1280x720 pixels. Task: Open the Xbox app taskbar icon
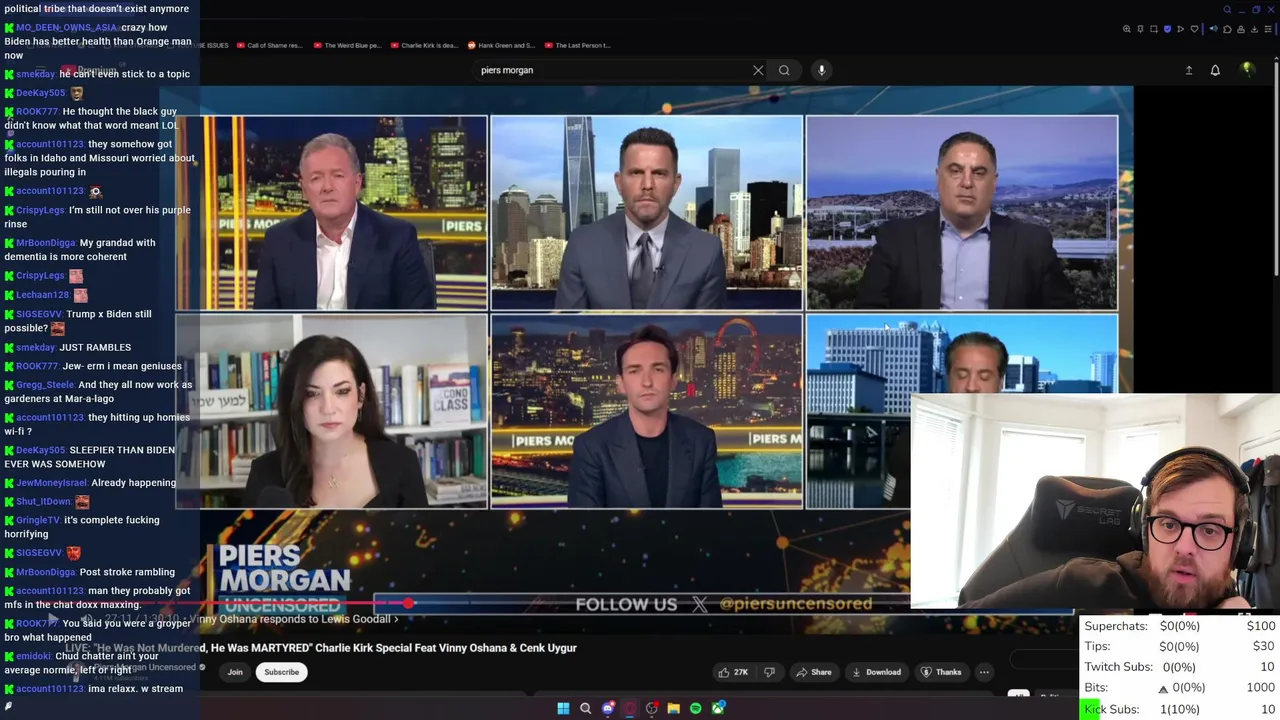[718, 708]
